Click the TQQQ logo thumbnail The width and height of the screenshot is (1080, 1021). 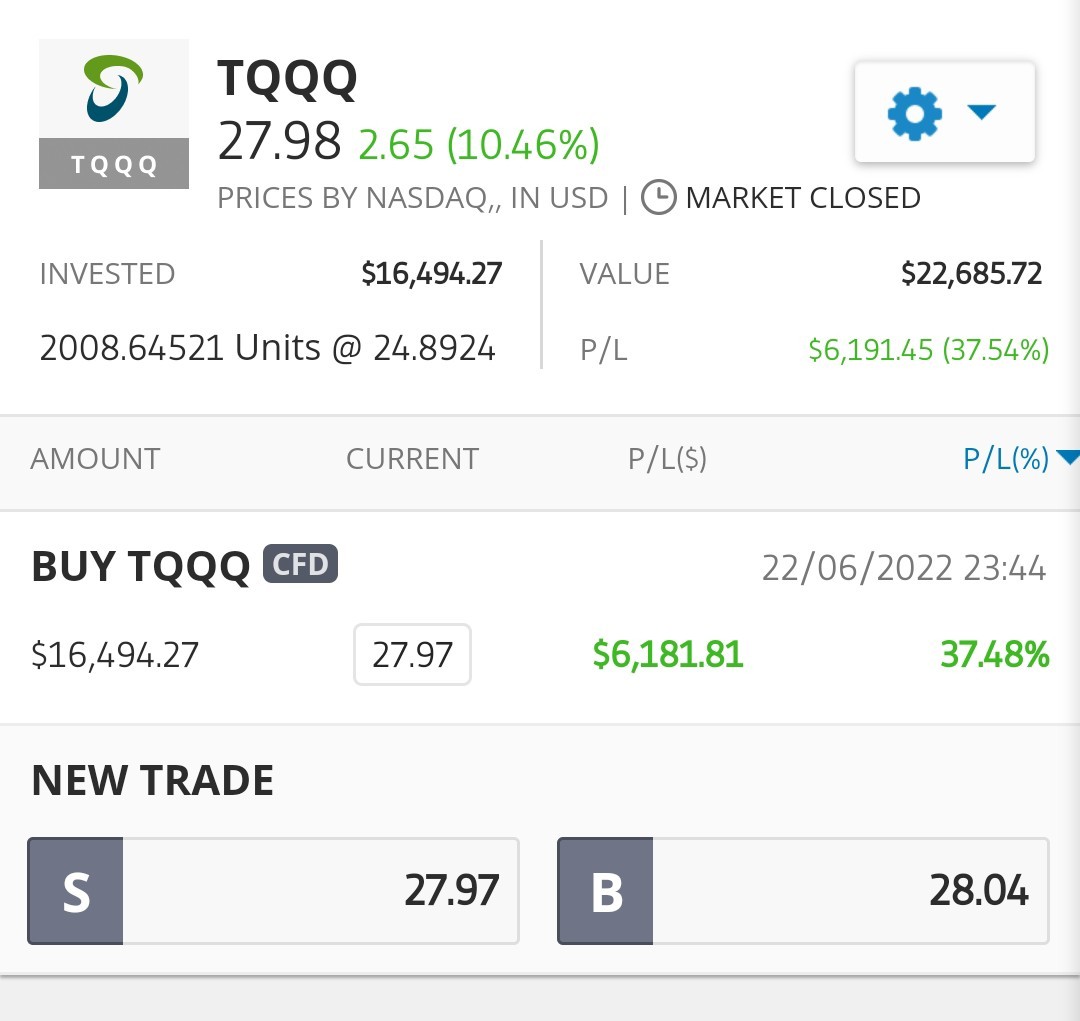(x=114, y=114)
